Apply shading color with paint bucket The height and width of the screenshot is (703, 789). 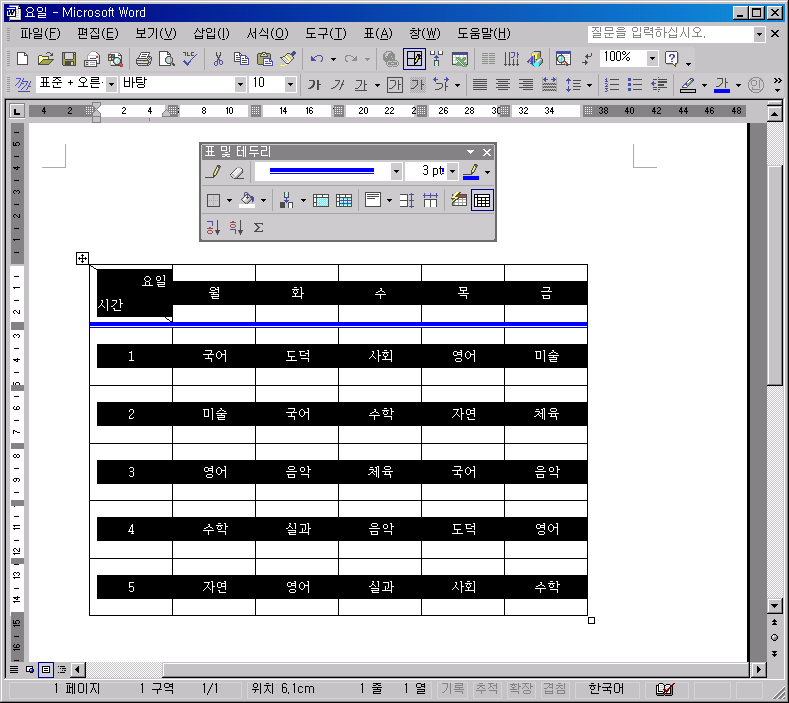(x=247, y=201)
